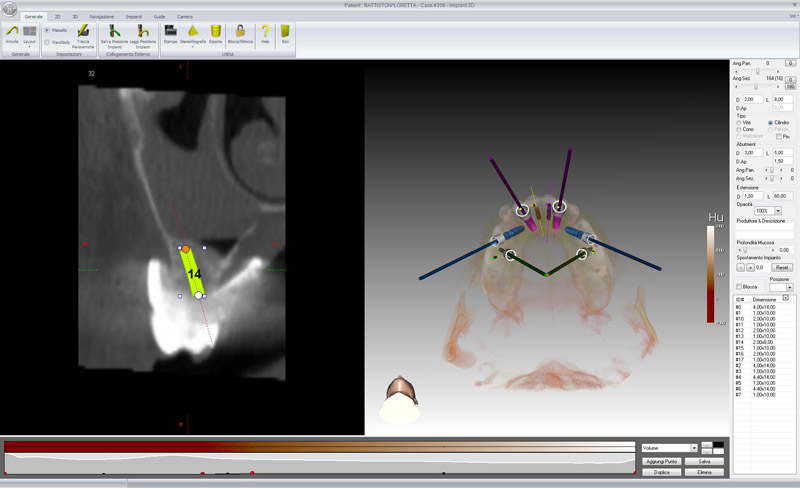The height and width of the screenshot is (489, 800).
Task: Select the Vite implant type
Action: tap(738, 123)
